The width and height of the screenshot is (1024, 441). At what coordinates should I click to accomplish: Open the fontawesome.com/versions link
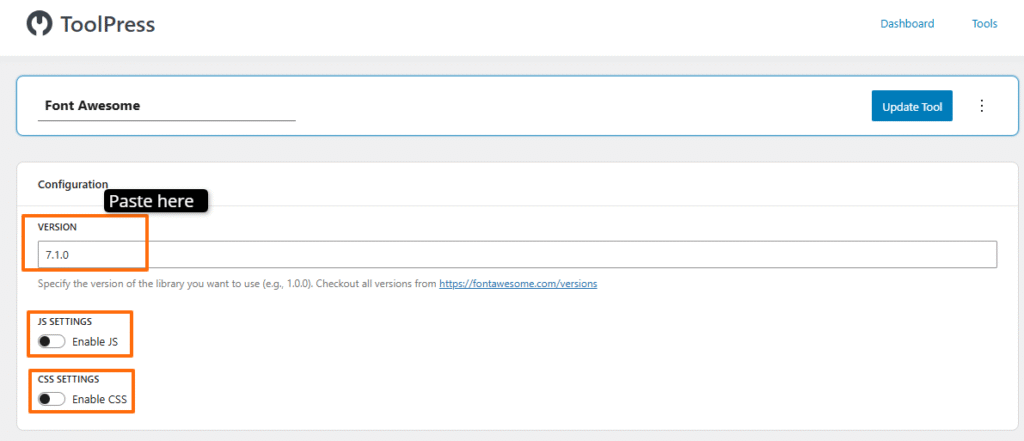(x=518, y=284)
